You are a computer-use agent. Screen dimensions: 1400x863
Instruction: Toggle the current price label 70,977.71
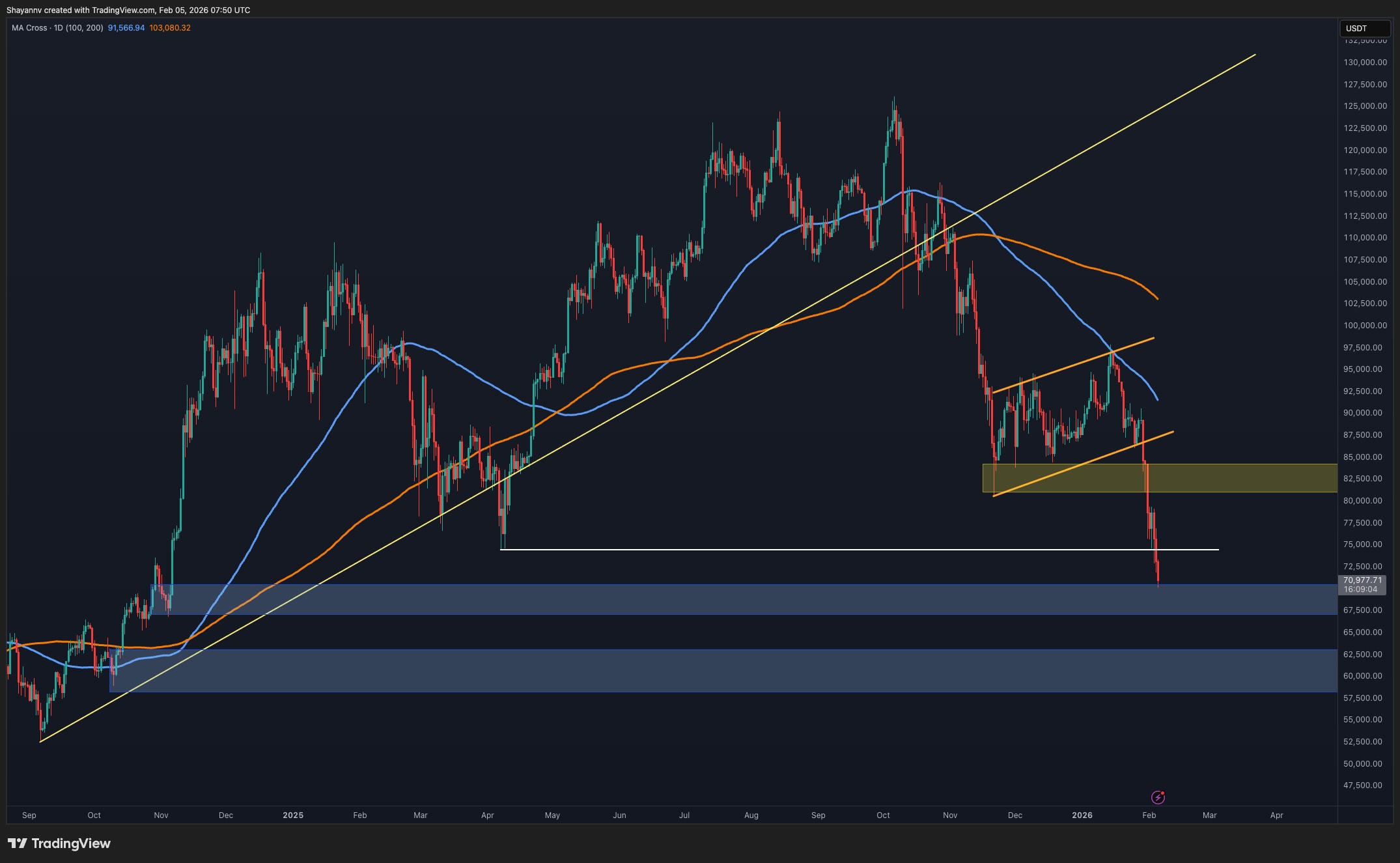tap(1364, 580)
